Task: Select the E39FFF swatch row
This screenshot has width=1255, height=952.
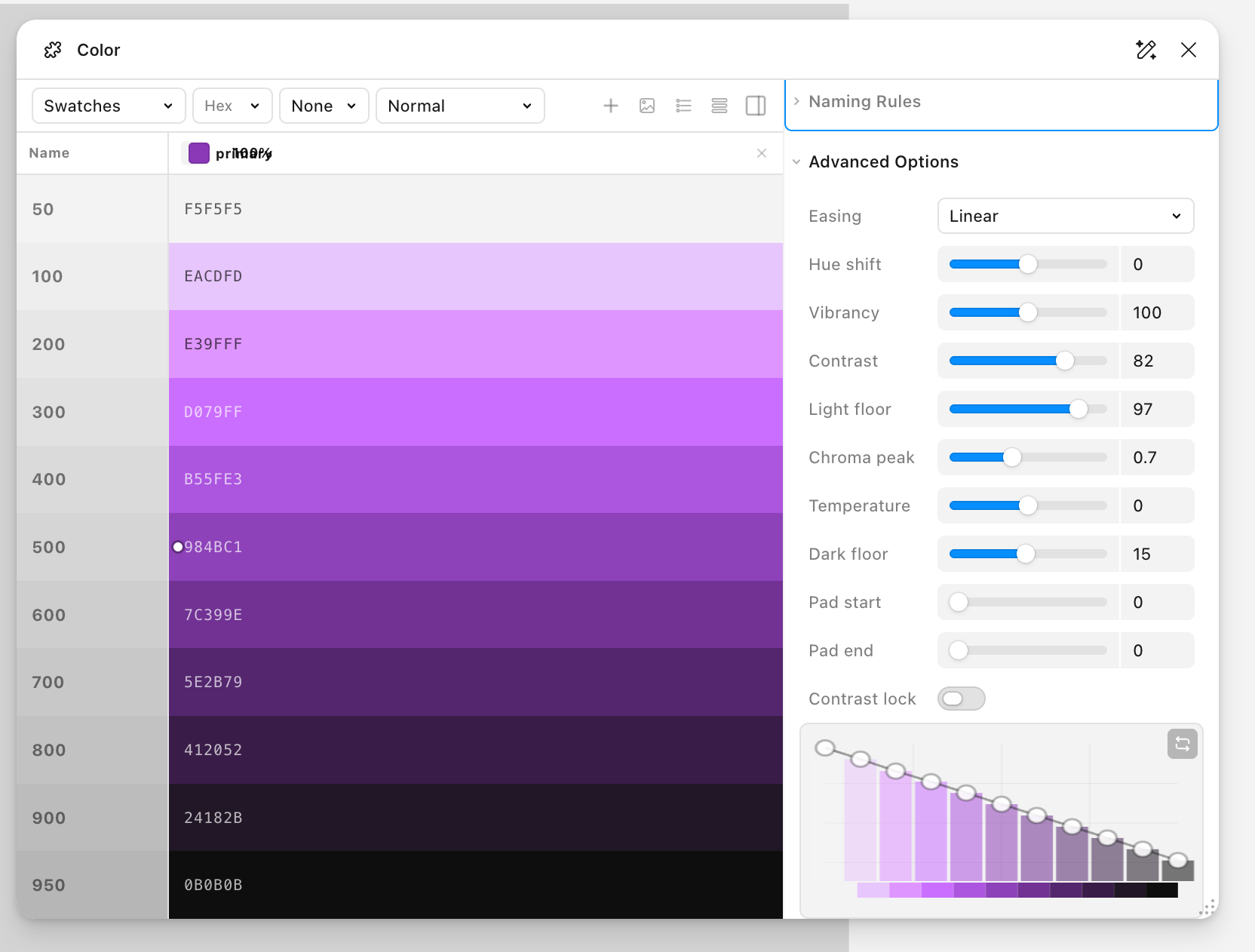Action: point(476,344)
